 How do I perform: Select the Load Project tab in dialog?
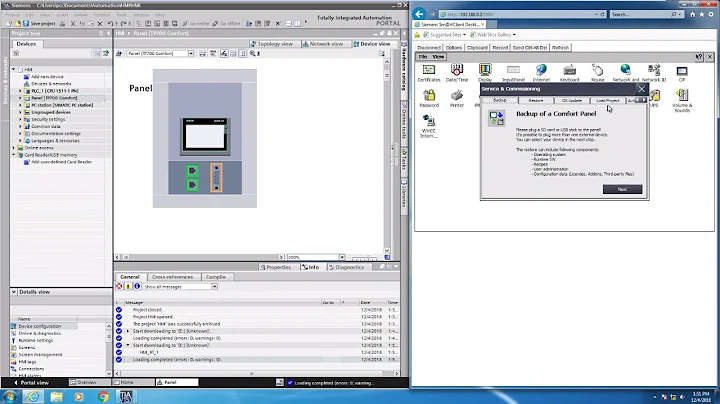[608, 100]
